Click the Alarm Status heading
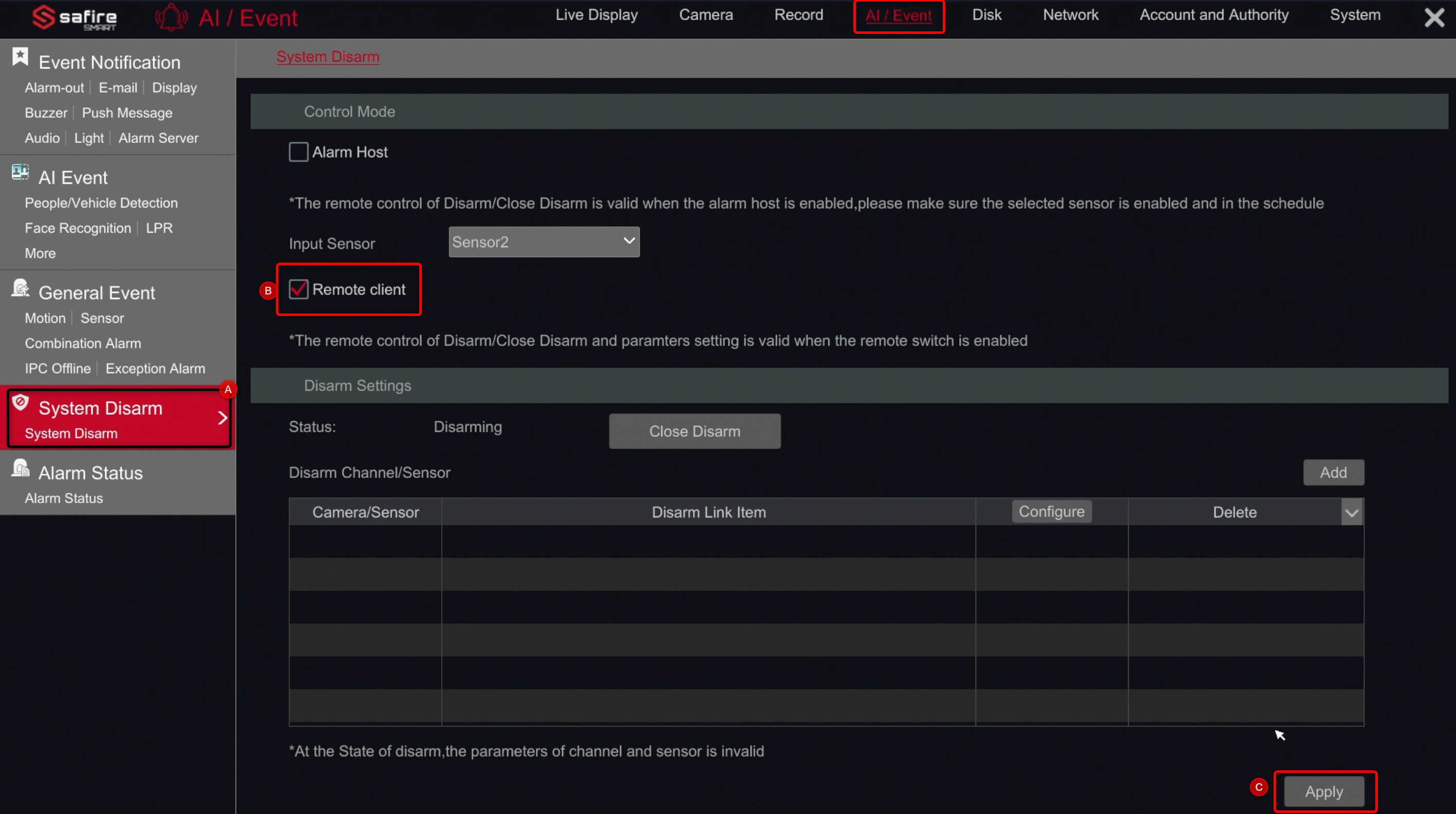The image size is (1456, 814). 90,473
